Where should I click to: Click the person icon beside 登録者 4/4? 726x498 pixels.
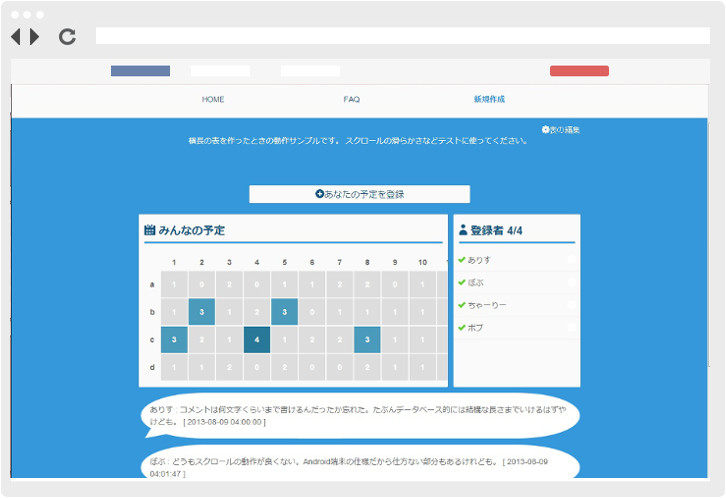[x=463, y=230]
